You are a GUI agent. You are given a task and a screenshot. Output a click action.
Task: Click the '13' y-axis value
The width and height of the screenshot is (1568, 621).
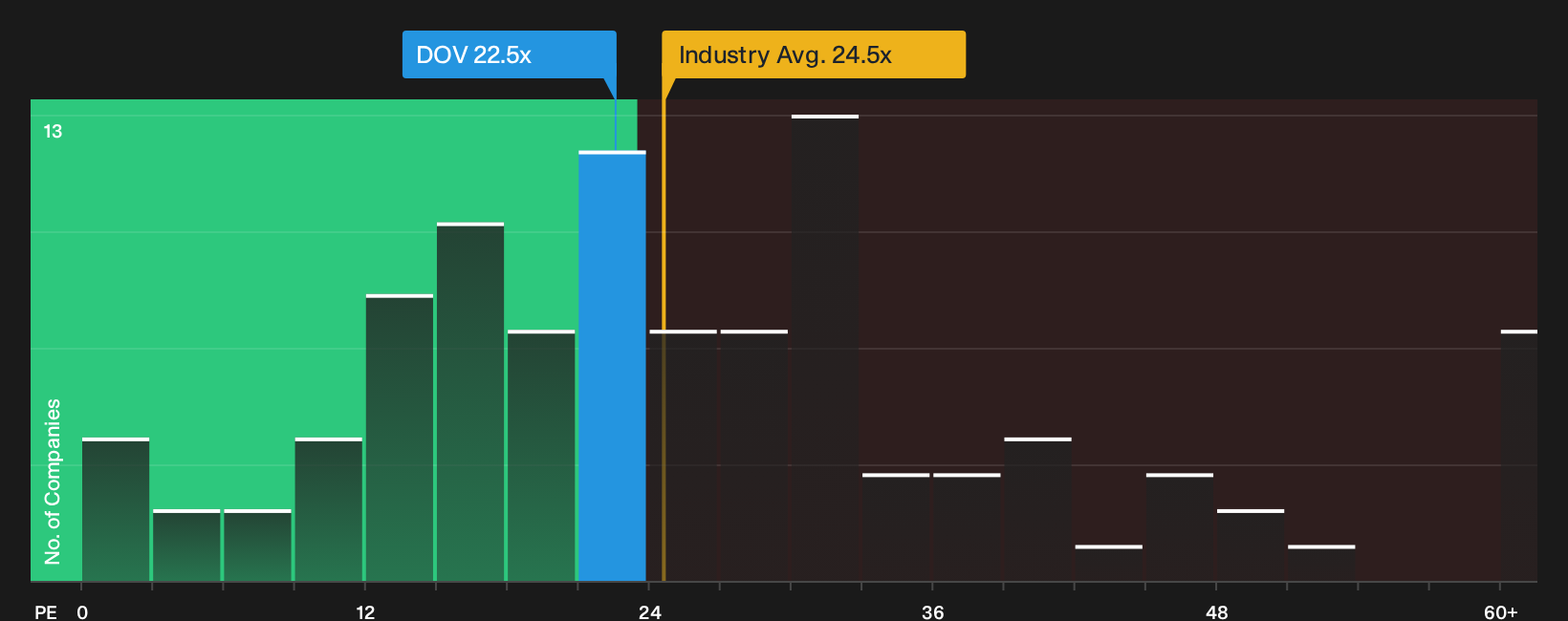(53, 131)
